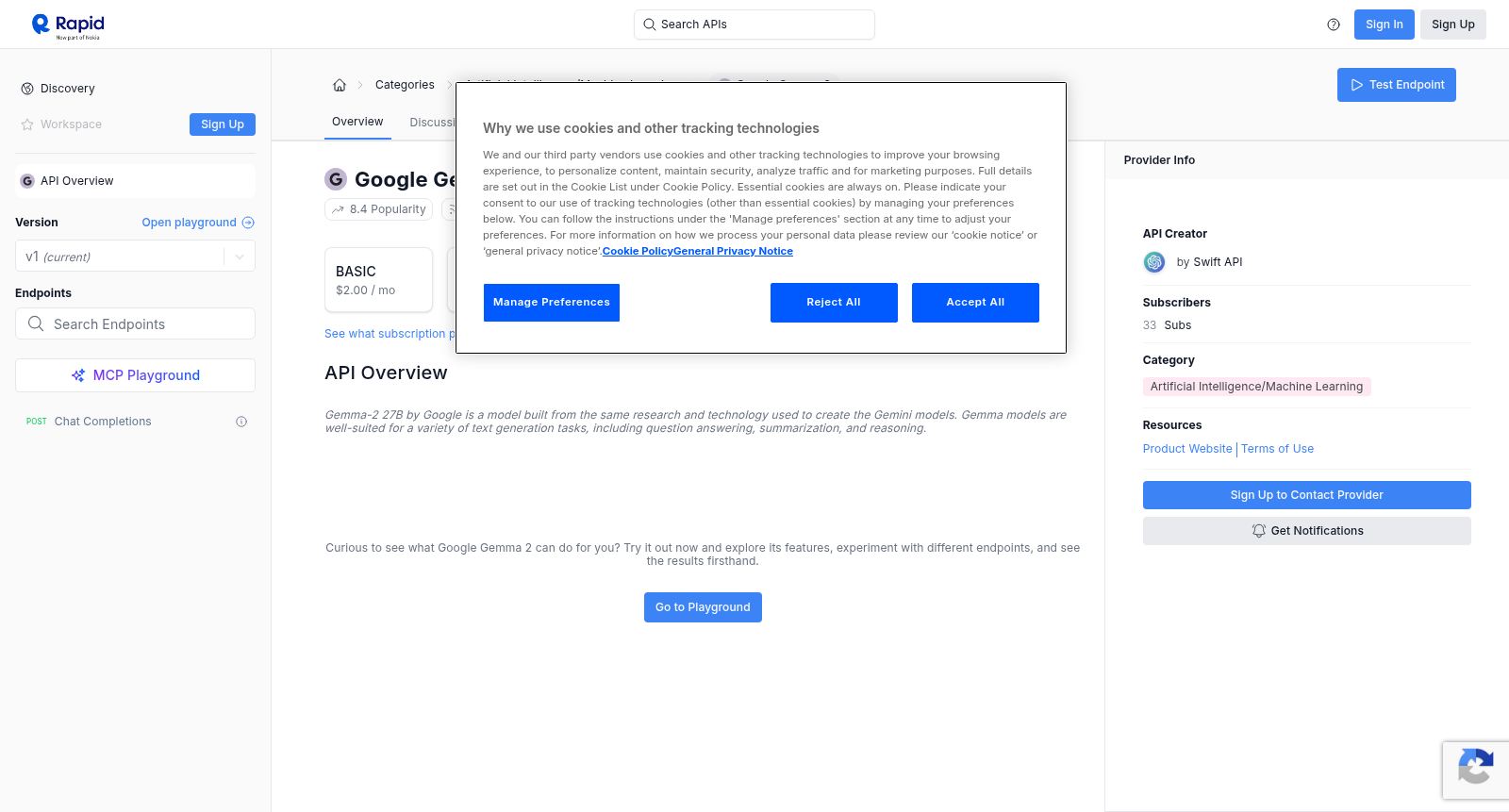Click the home breadcrumb icon
The height and width of the screenshot is (812, 1509).
click(340, 85)
